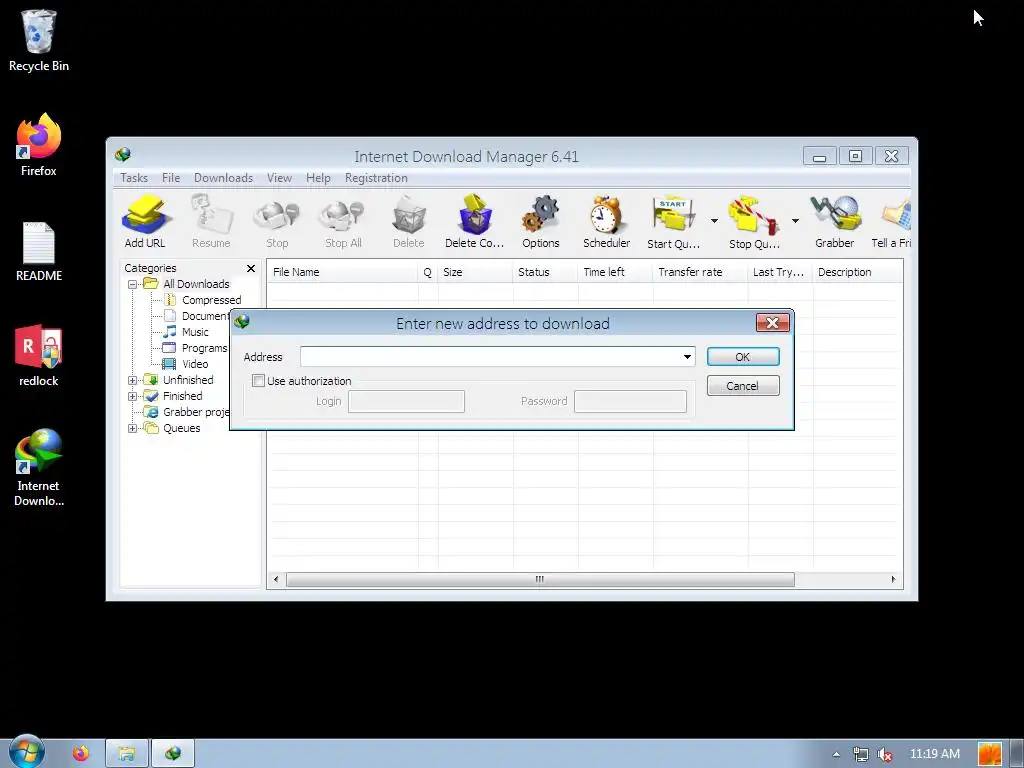Click the Resume toolbar icon
This screenshot has height=768, width=1024.
pyautogui.click(x=211, y=221)
